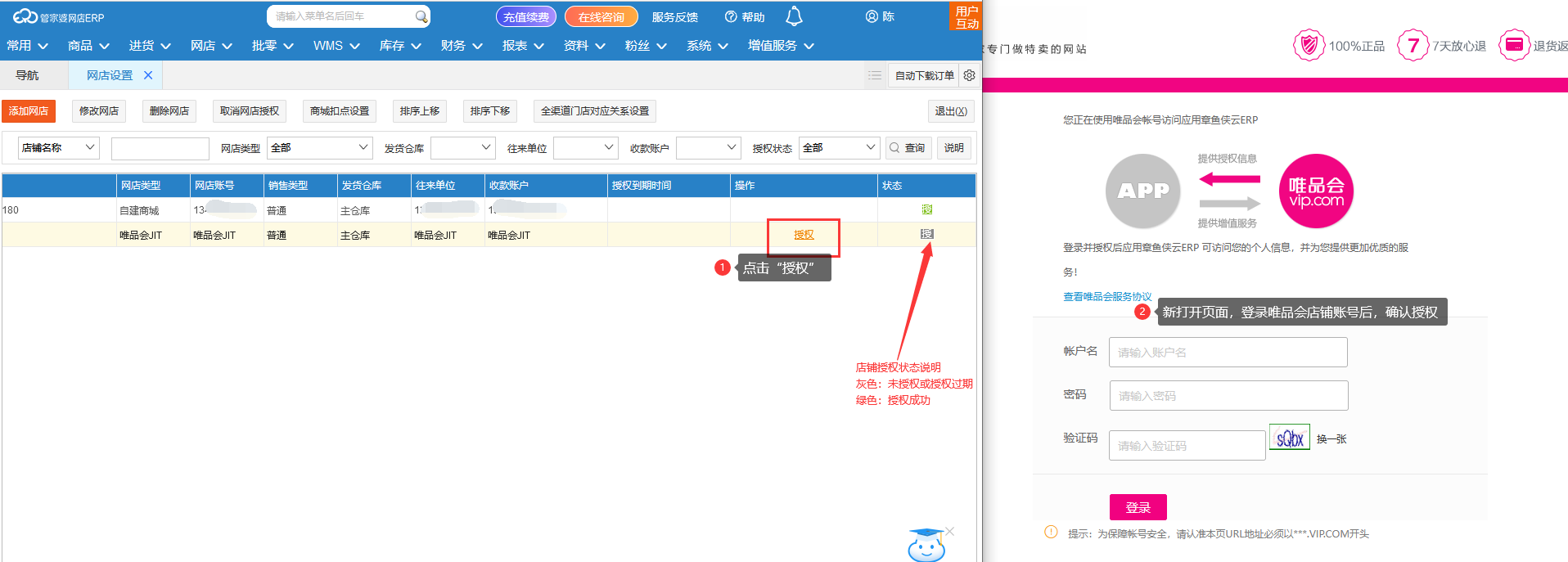Close the assistant mascot with its X
This screenshot has width=1568, height=562.
pos(949,532)
